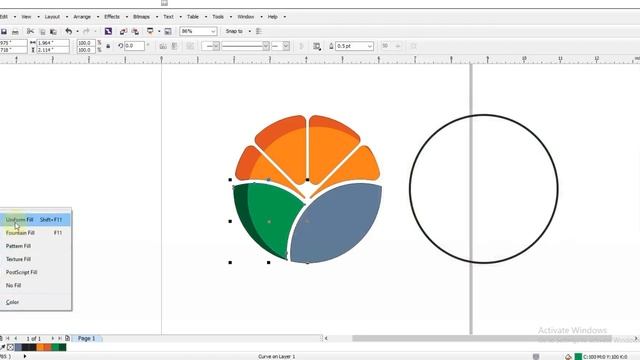
Task: Open the Window menu
Action: coord(246,17)
